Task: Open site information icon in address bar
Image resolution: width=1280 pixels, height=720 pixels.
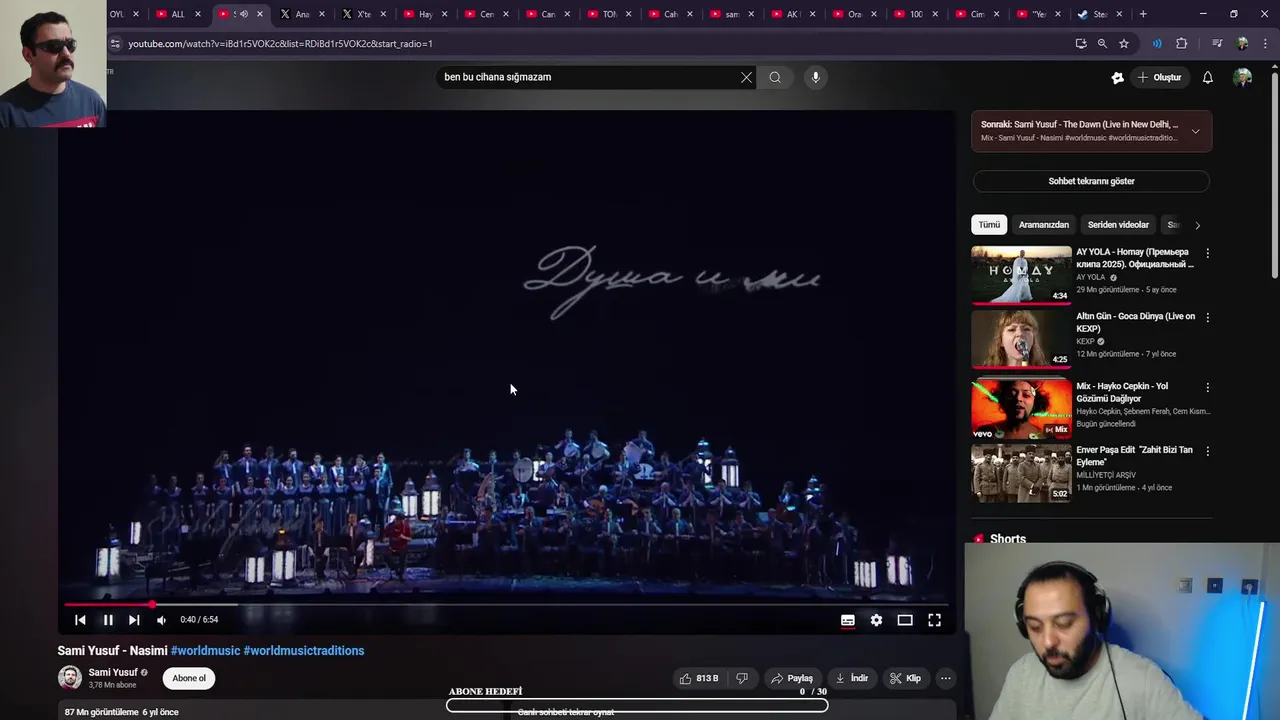Action: point(115,44)
